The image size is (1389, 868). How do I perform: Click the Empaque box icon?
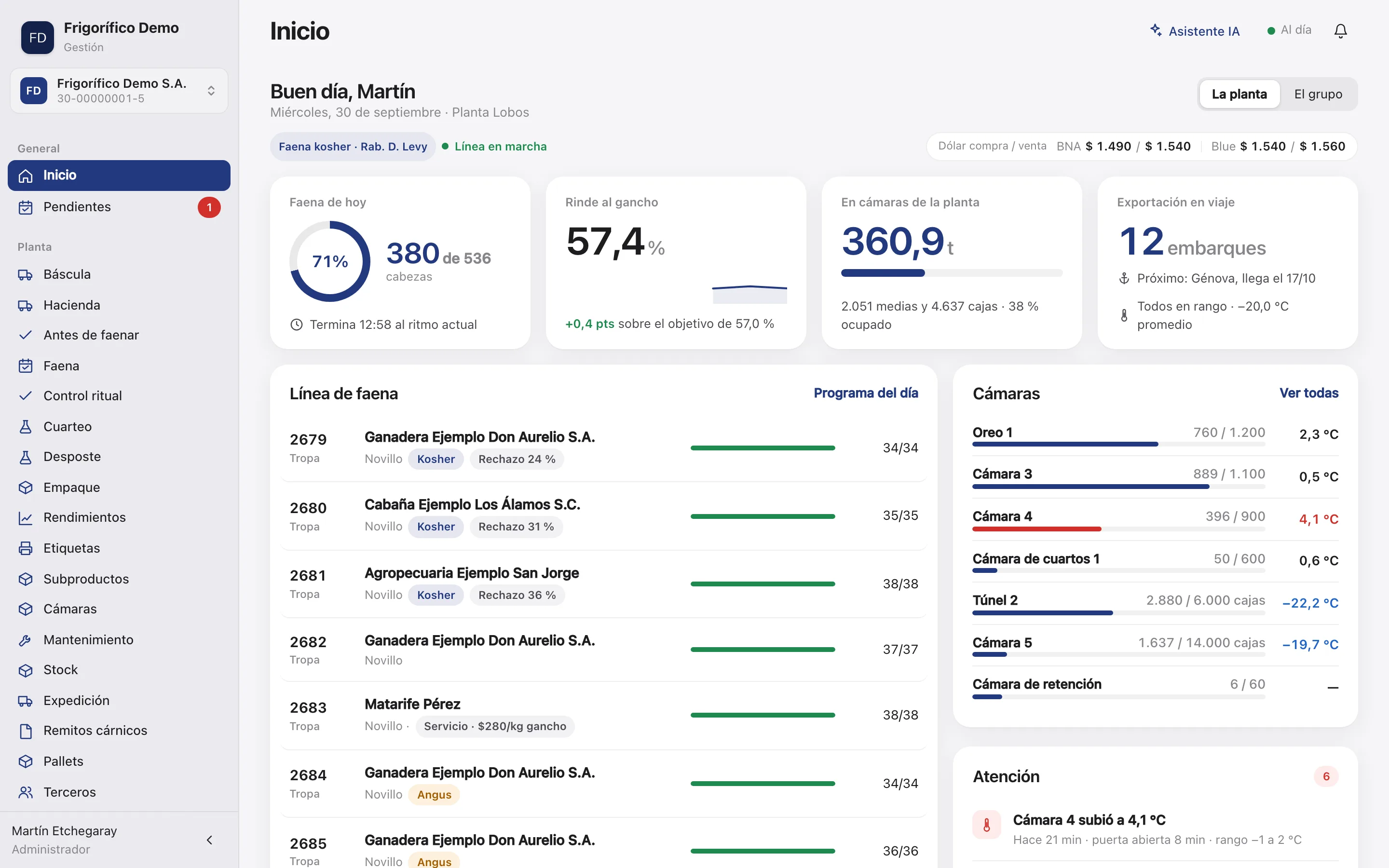click(x=25, y=488)
